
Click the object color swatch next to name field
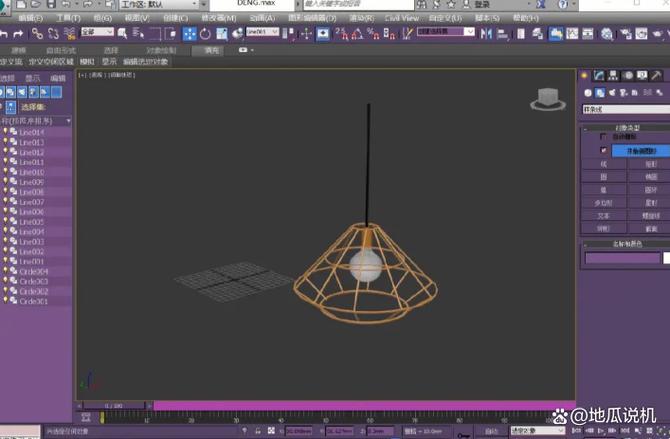(x=667, y=258)
